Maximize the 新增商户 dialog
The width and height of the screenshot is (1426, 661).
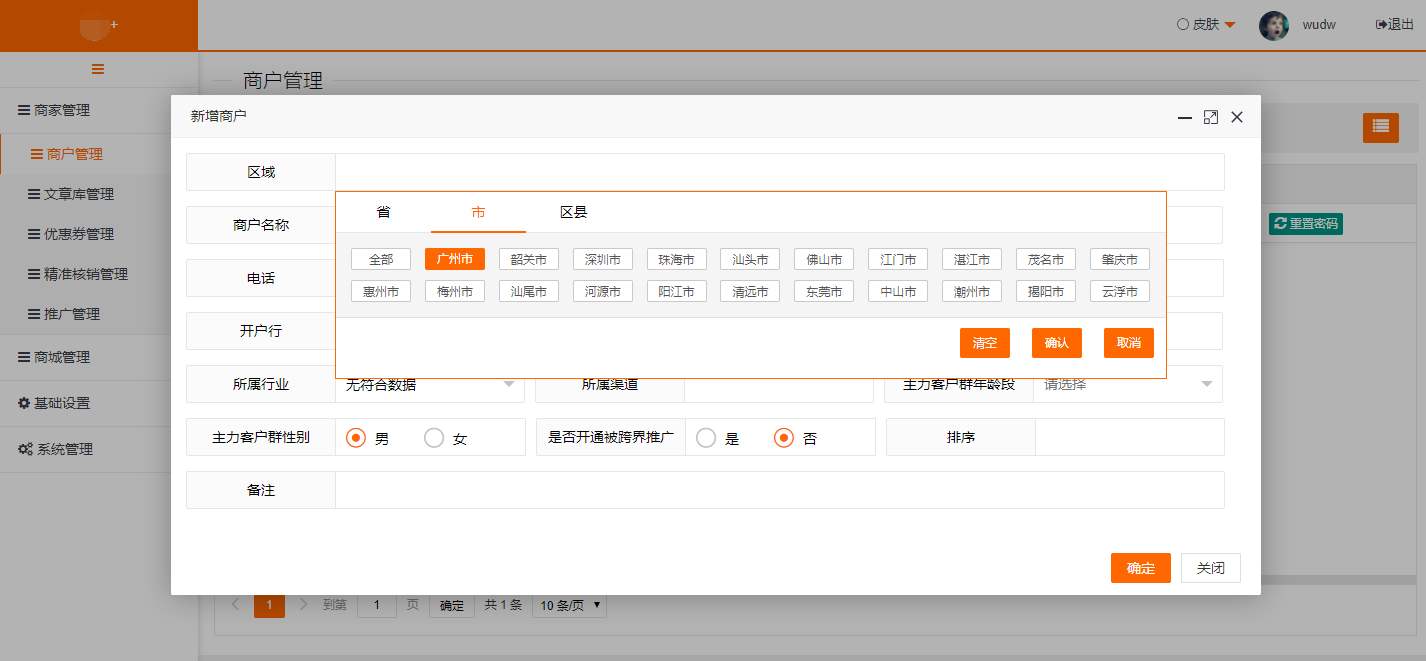(x=1210, y=117)
